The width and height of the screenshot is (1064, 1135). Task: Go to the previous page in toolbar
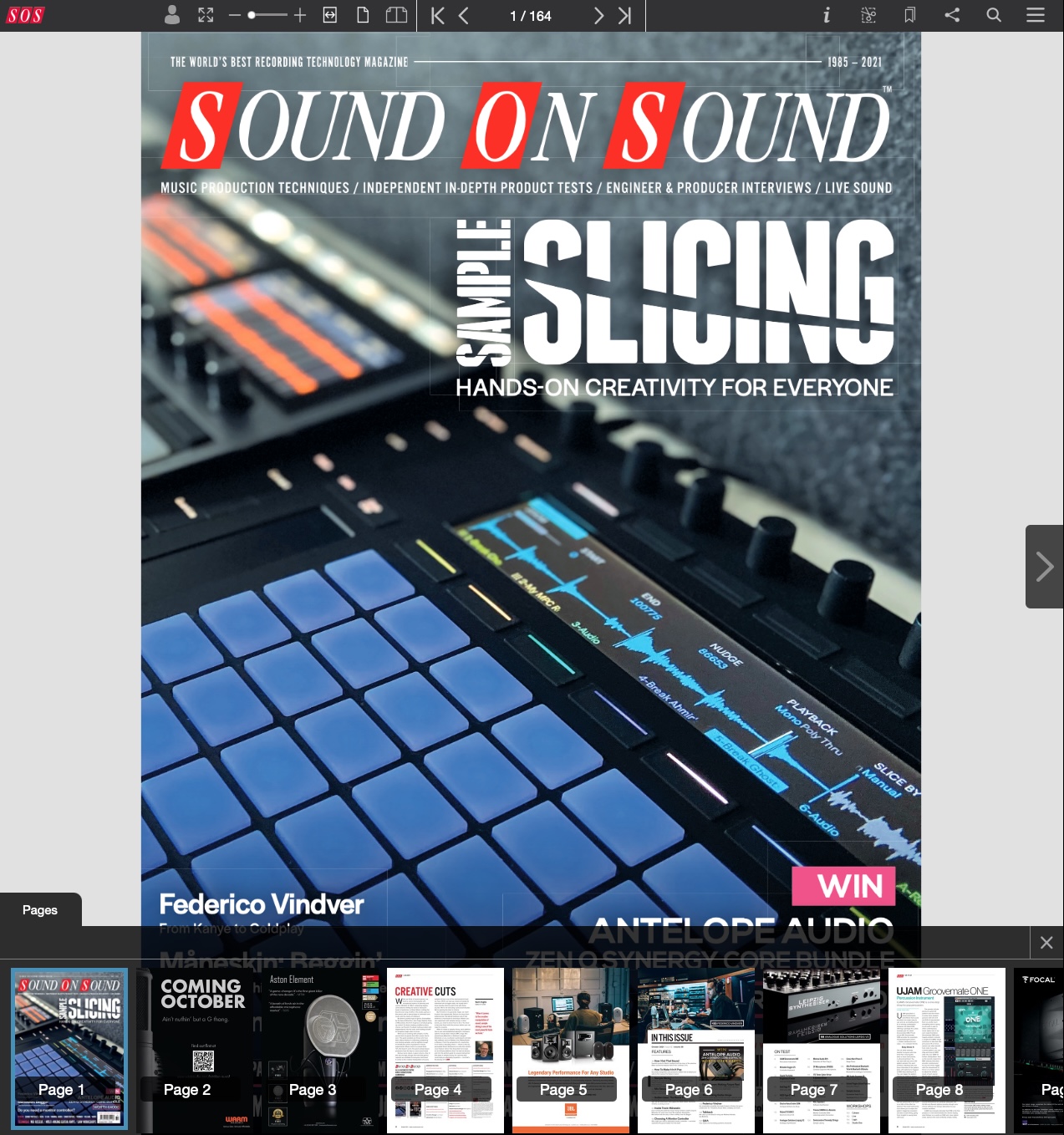(x=464, y=16)
